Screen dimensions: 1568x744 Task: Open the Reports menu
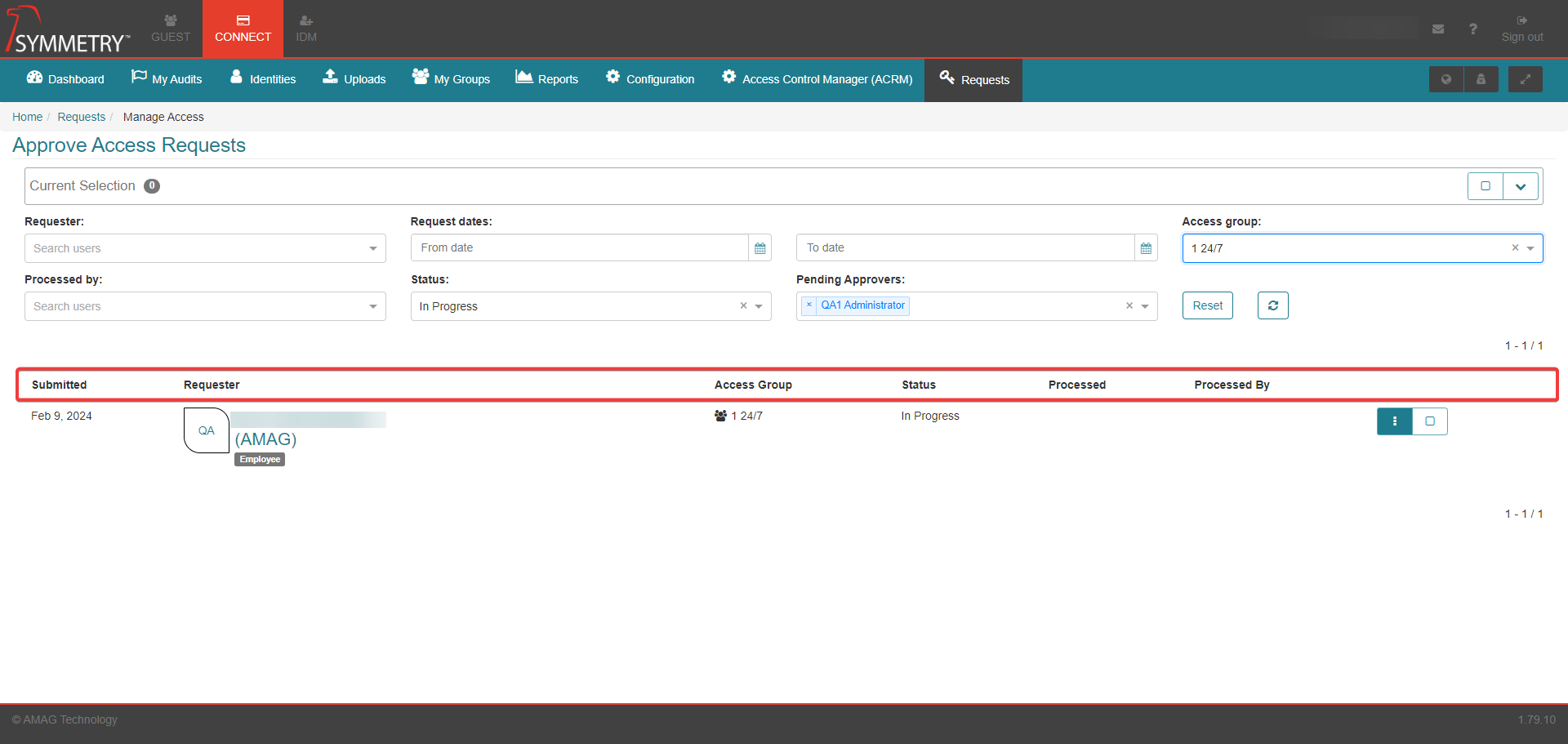point(547,79)
